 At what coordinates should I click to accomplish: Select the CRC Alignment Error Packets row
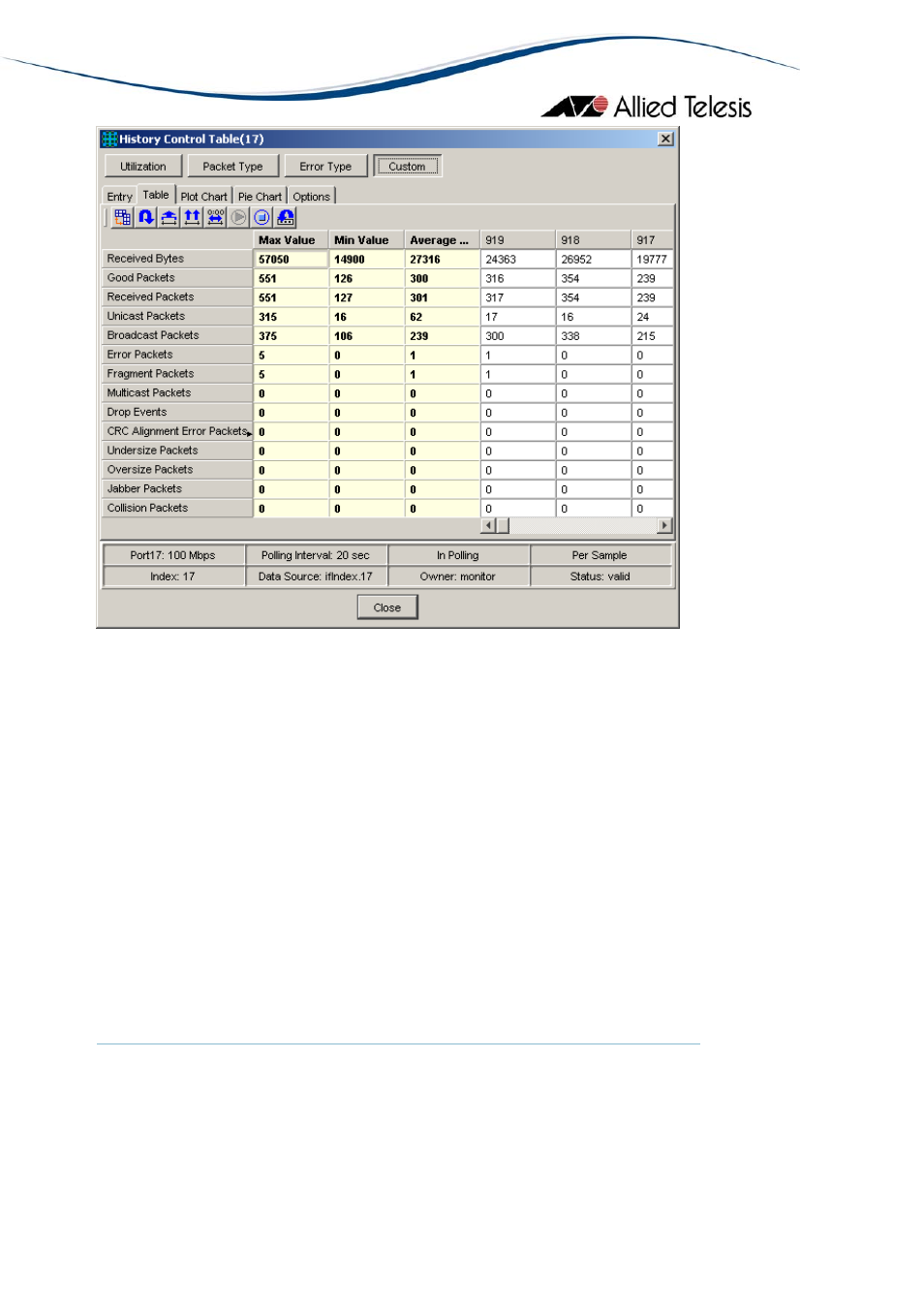coord(177,431)
